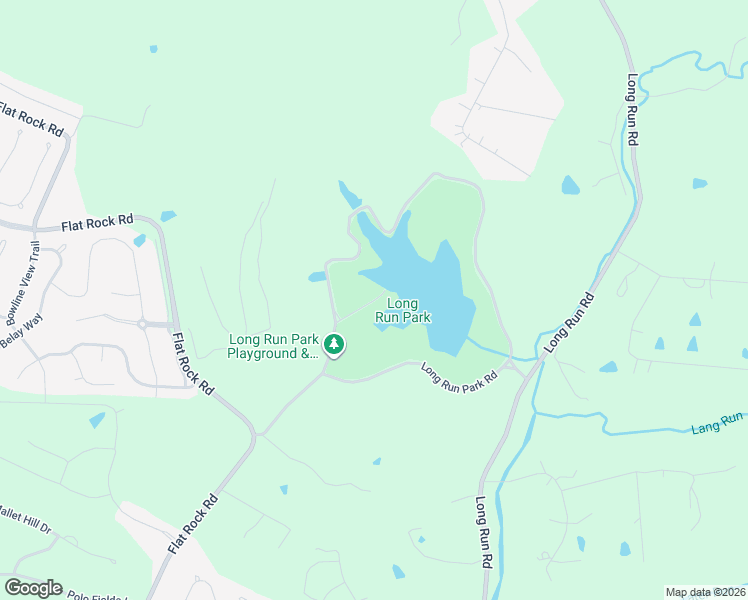The height and width of the screenshot is (600, 748).
Task: Click the Belay Way street label
Action: [21, 331]
